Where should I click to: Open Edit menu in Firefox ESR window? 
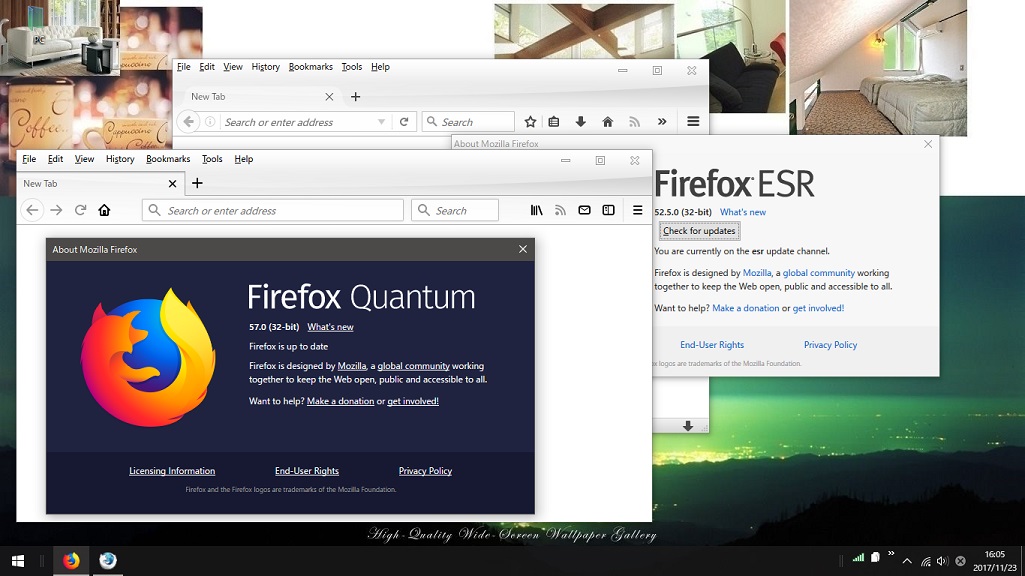[x=207, y=67]
